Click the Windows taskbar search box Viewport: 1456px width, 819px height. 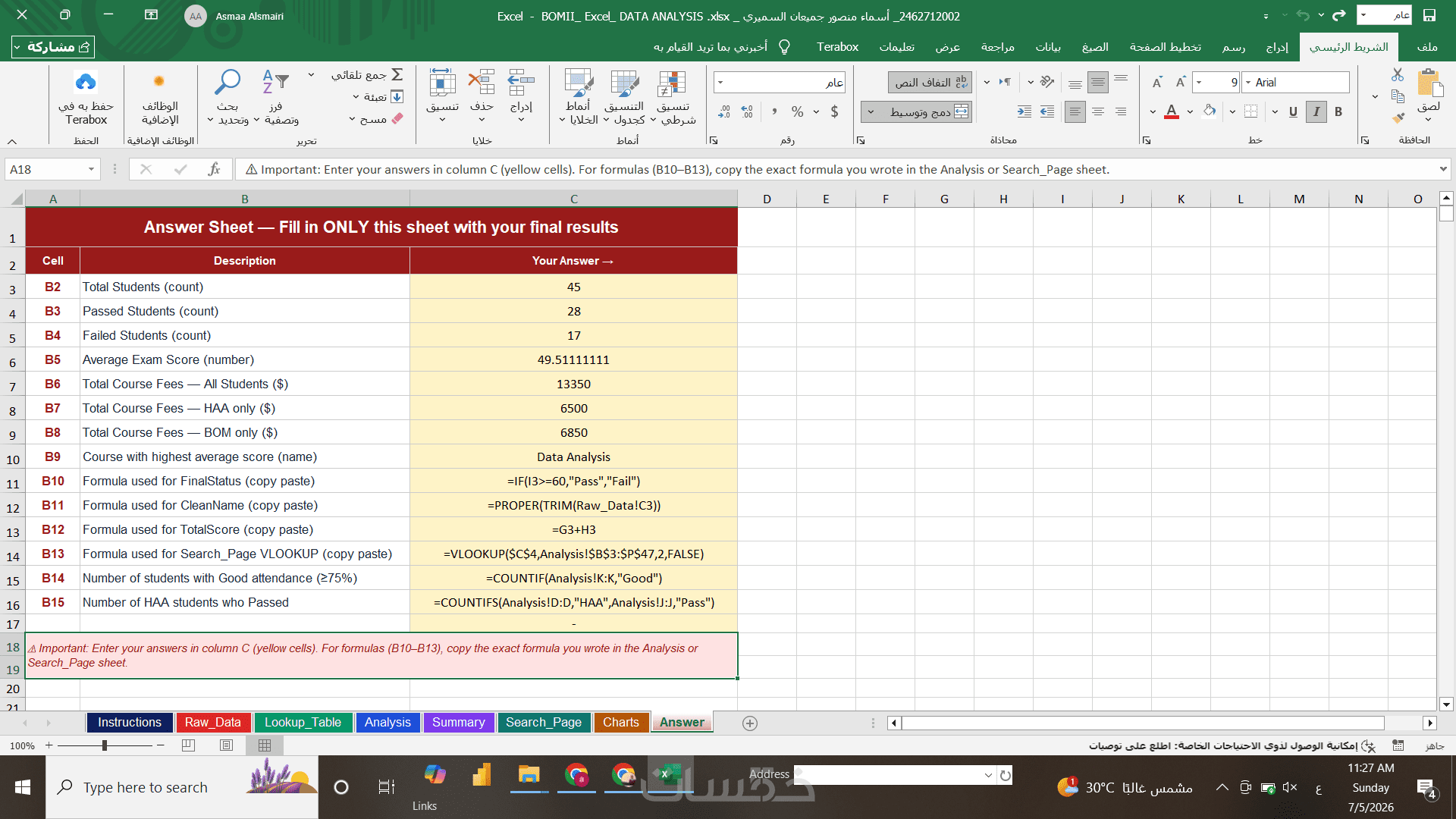pos(182,787)
